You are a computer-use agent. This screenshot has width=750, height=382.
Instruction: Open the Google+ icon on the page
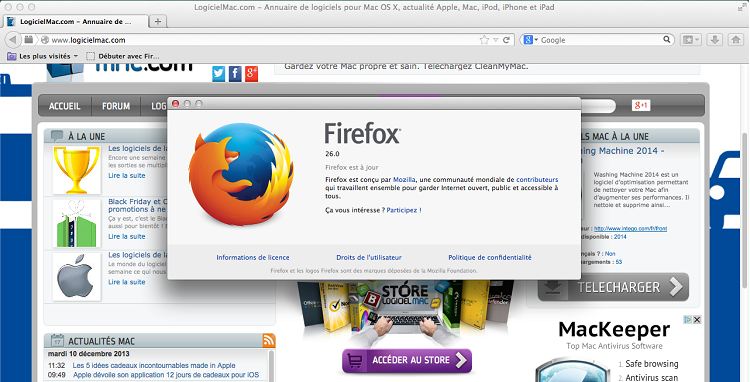pos(251,73)
